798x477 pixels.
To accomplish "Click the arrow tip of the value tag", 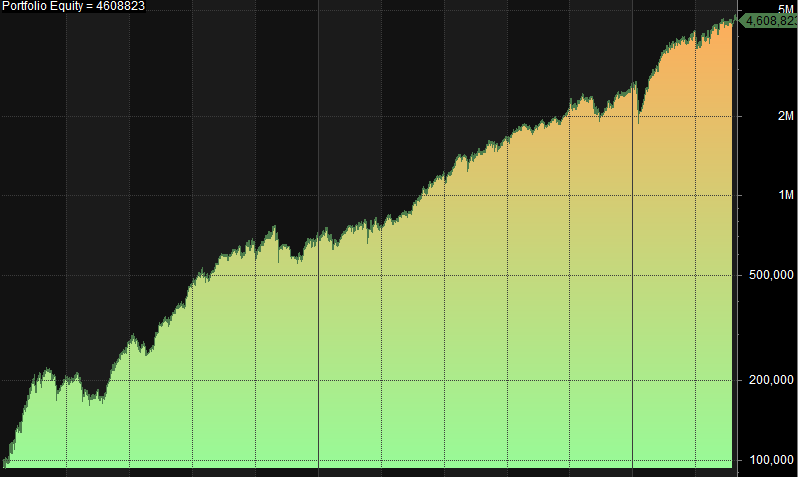I will point(738,19).
